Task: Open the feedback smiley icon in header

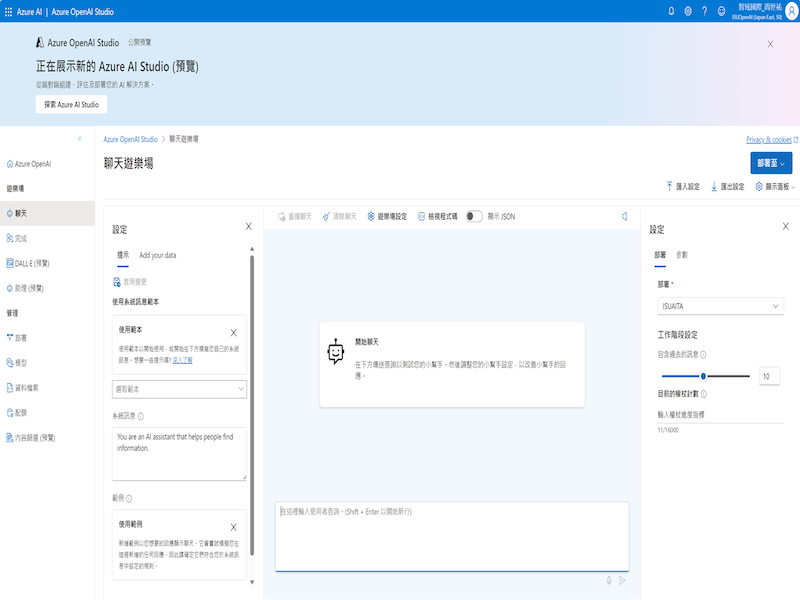Action: click(x=721, y=11)
